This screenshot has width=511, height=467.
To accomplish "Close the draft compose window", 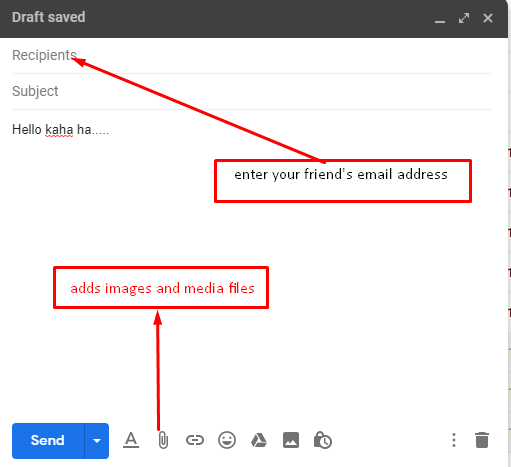I will (x=488, y=18).
